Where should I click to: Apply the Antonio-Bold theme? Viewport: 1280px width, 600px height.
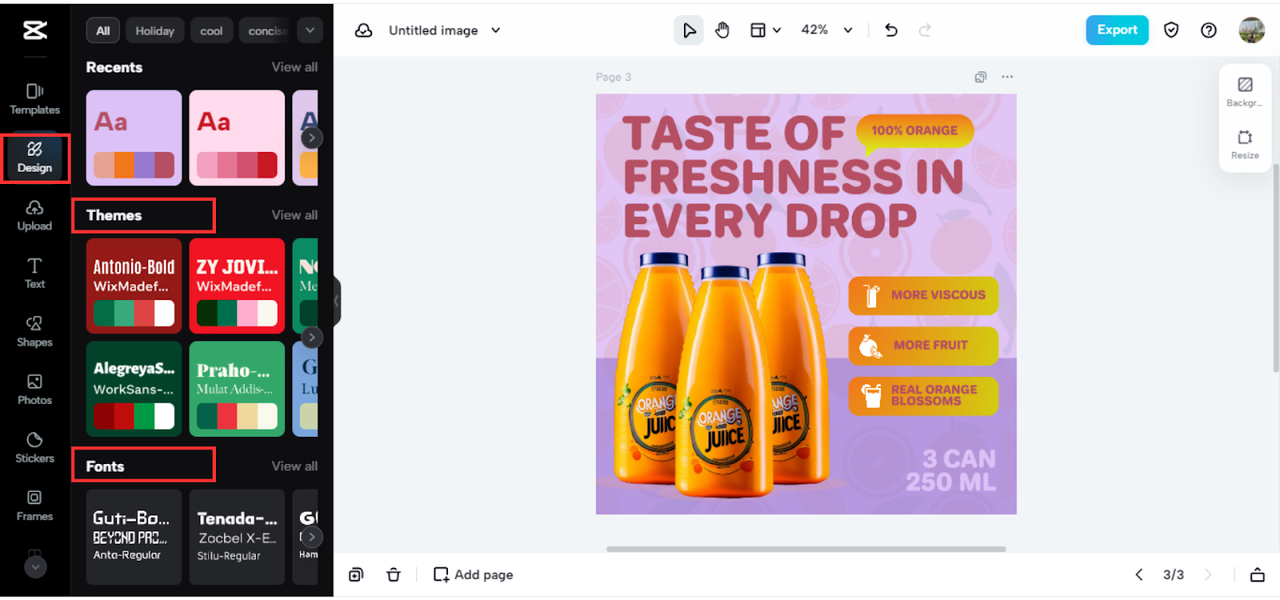click(134, 285)
